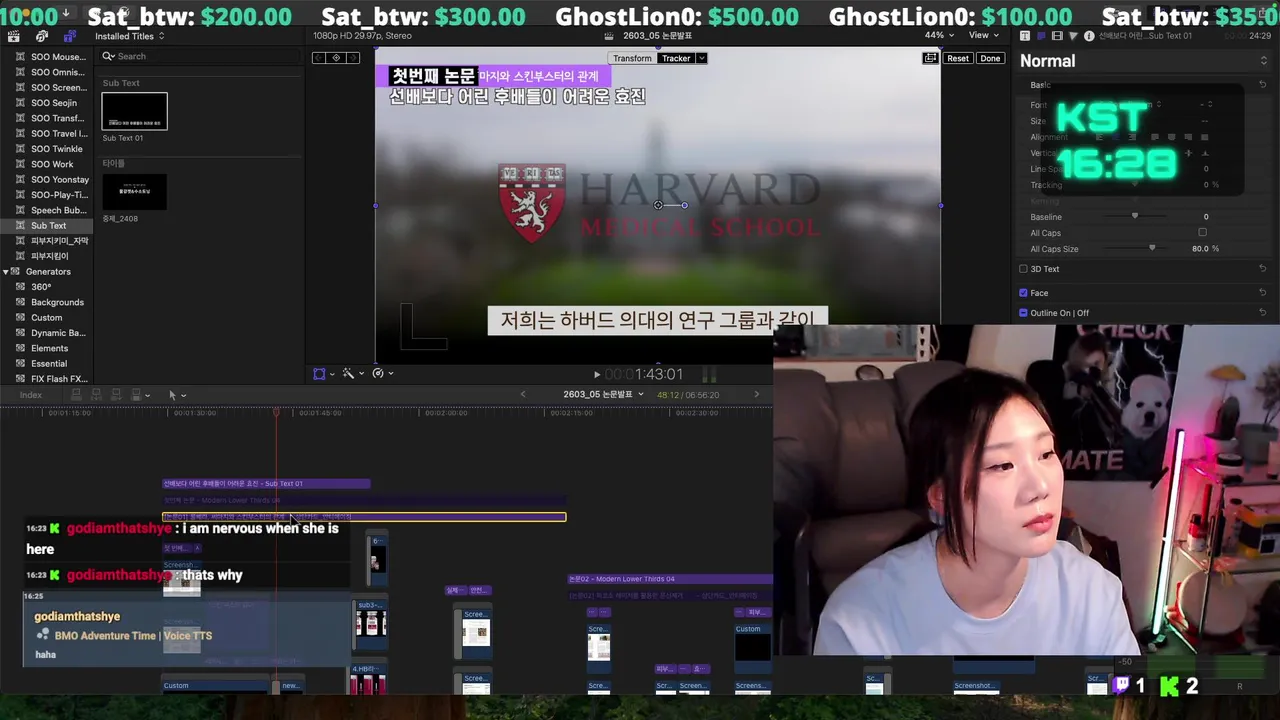The image size is (1280, 720).
Task: Click the retime speedometer icon
Action: click(x=378, y=373)
